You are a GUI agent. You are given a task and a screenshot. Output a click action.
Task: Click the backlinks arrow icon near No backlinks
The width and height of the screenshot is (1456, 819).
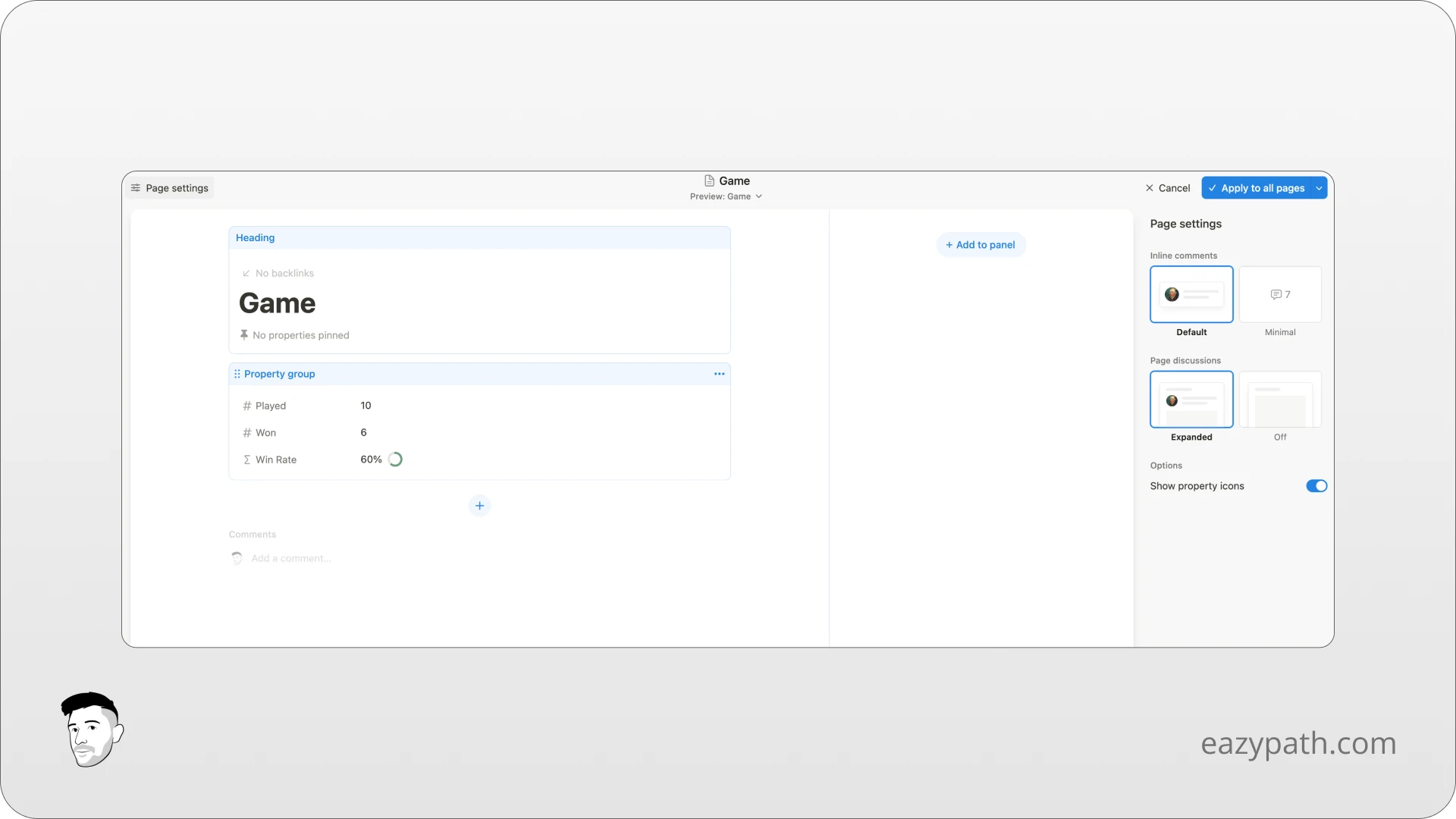click(246, 273)
